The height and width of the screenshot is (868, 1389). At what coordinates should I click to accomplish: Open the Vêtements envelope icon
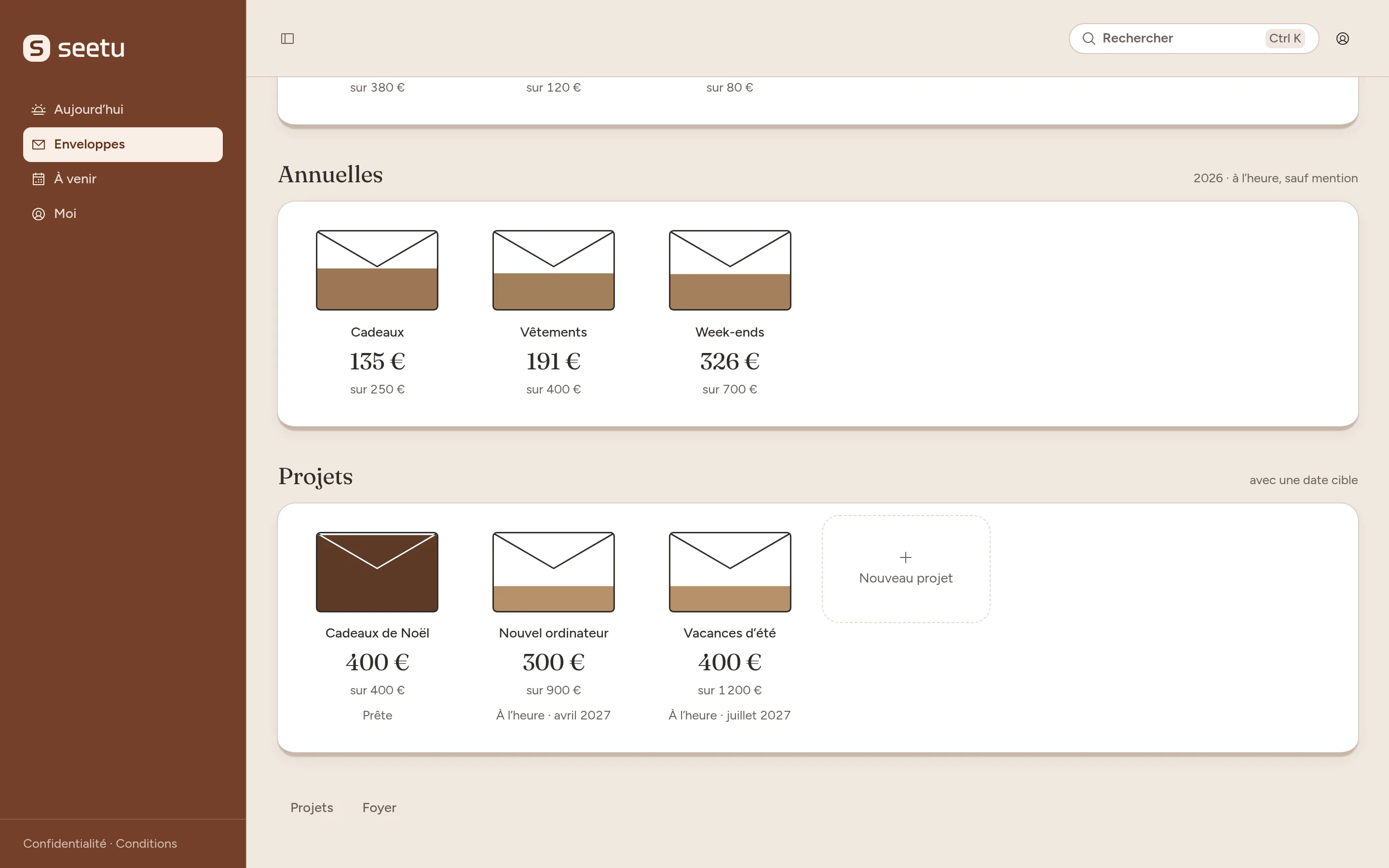(x=553, y=271)
